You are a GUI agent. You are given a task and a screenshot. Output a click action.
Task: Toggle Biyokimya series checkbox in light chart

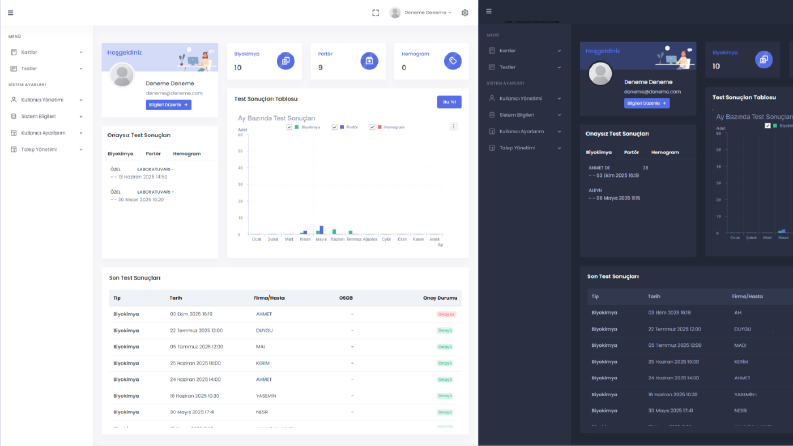pos(289,127)
